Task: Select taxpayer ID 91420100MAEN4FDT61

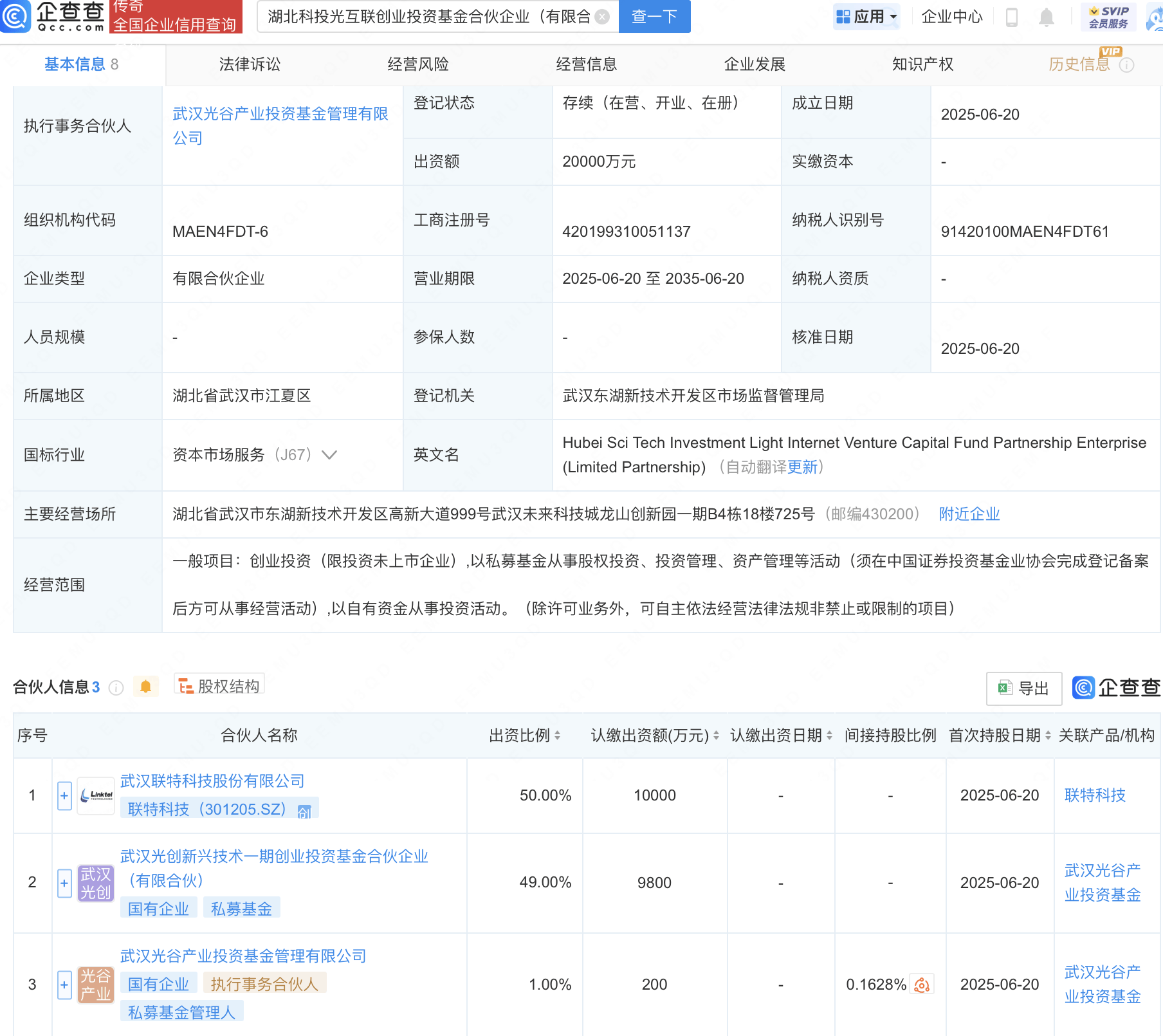Action: 1025,232
